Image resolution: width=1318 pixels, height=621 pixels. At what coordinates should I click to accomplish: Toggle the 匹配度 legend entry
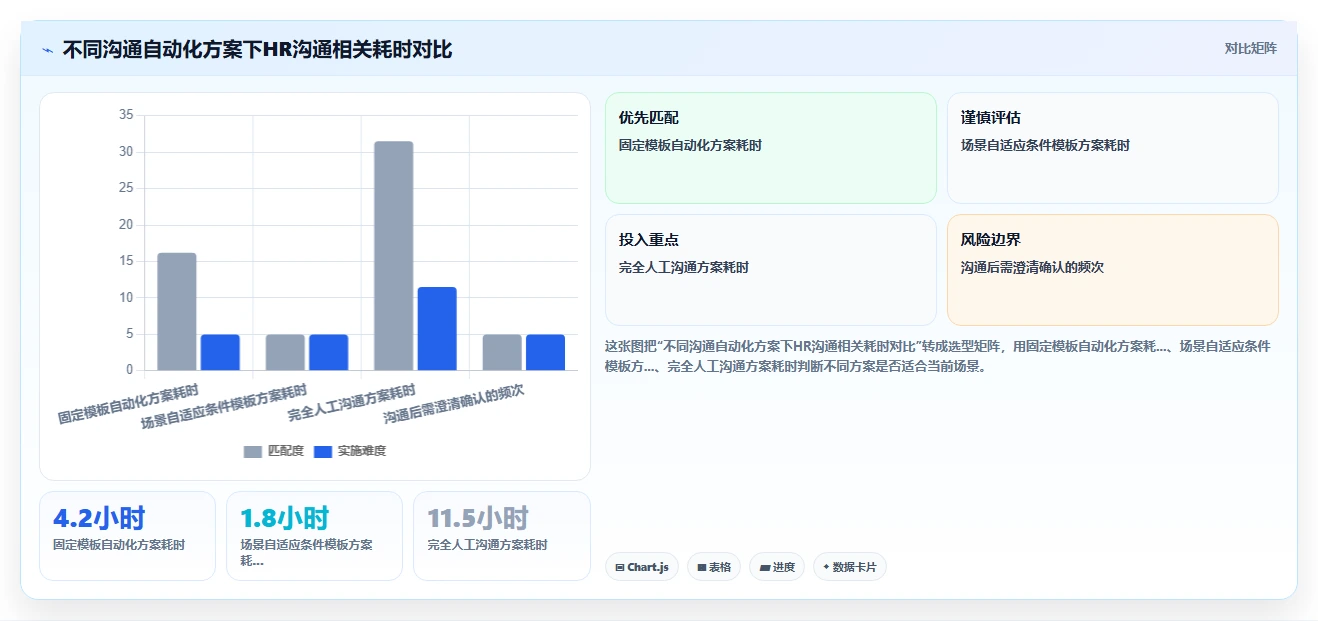[274, 451]
